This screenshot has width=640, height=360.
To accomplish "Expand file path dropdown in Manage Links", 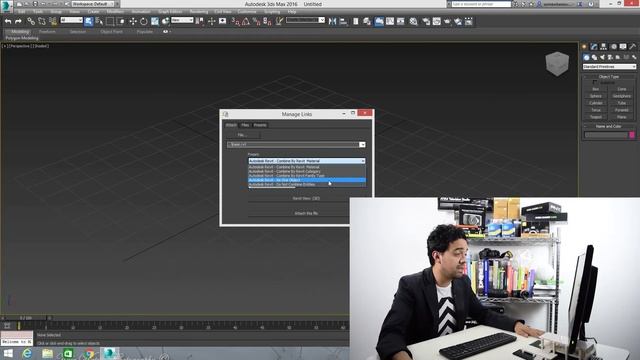I will click(362, 144).
